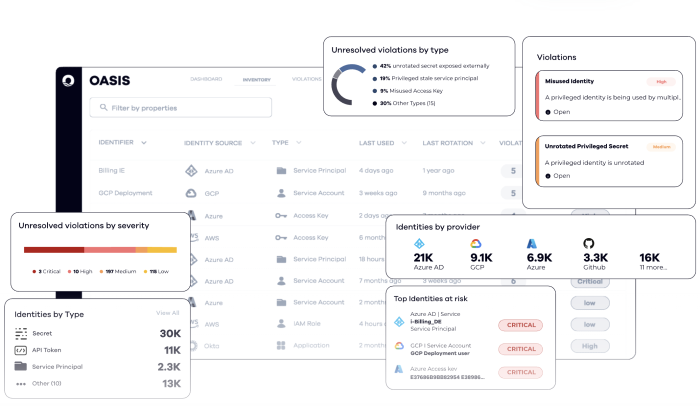Select the Inventory tab

pos(256,78)
